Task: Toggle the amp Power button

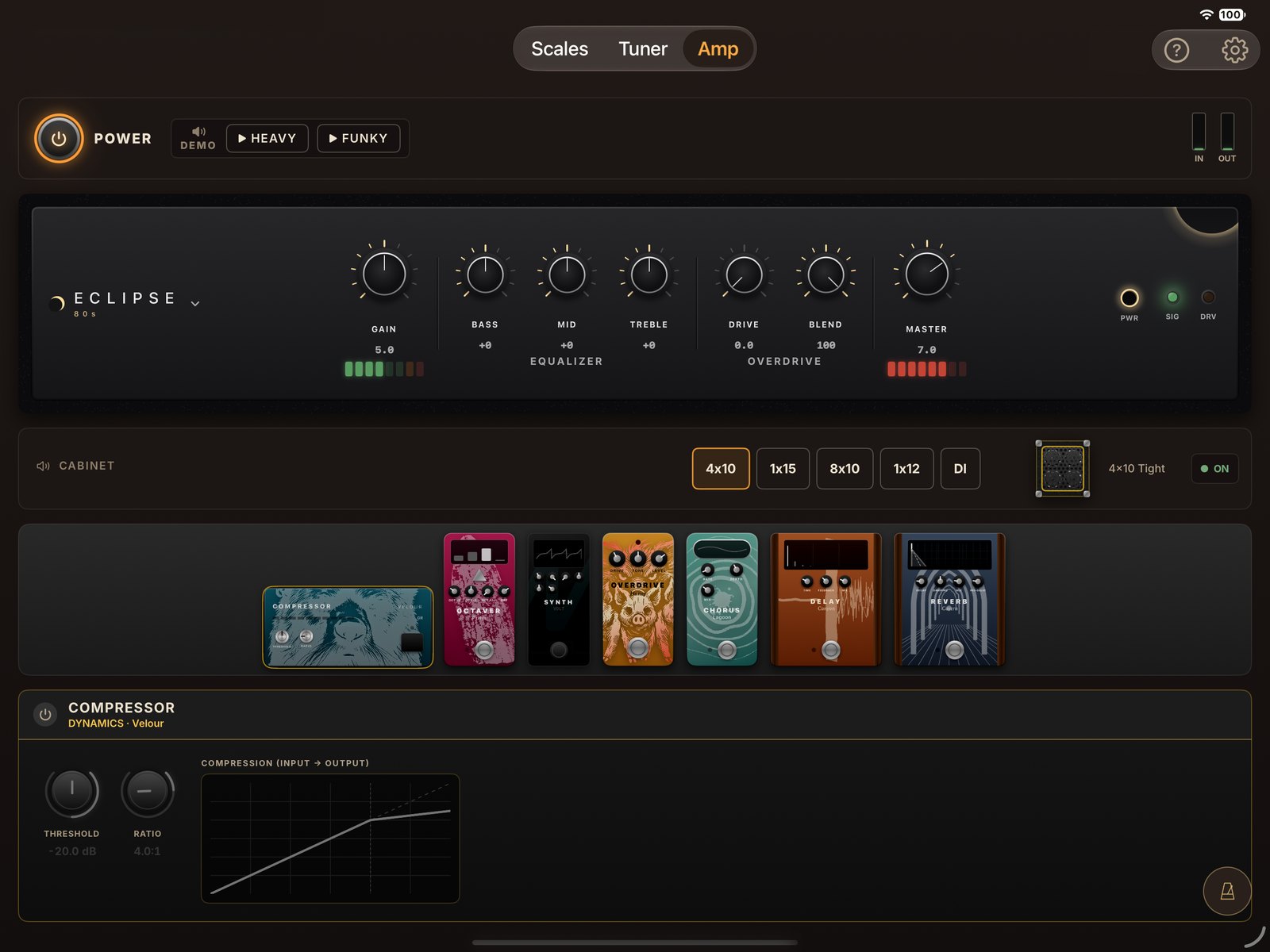Action: [x=59, y=139]
